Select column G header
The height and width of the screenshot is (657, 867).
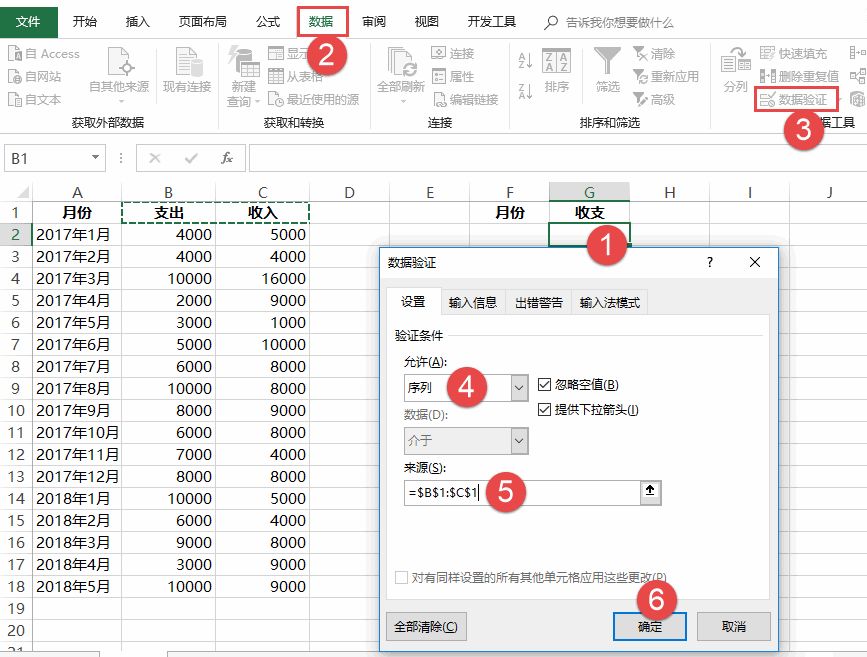[x=589, y=192]
